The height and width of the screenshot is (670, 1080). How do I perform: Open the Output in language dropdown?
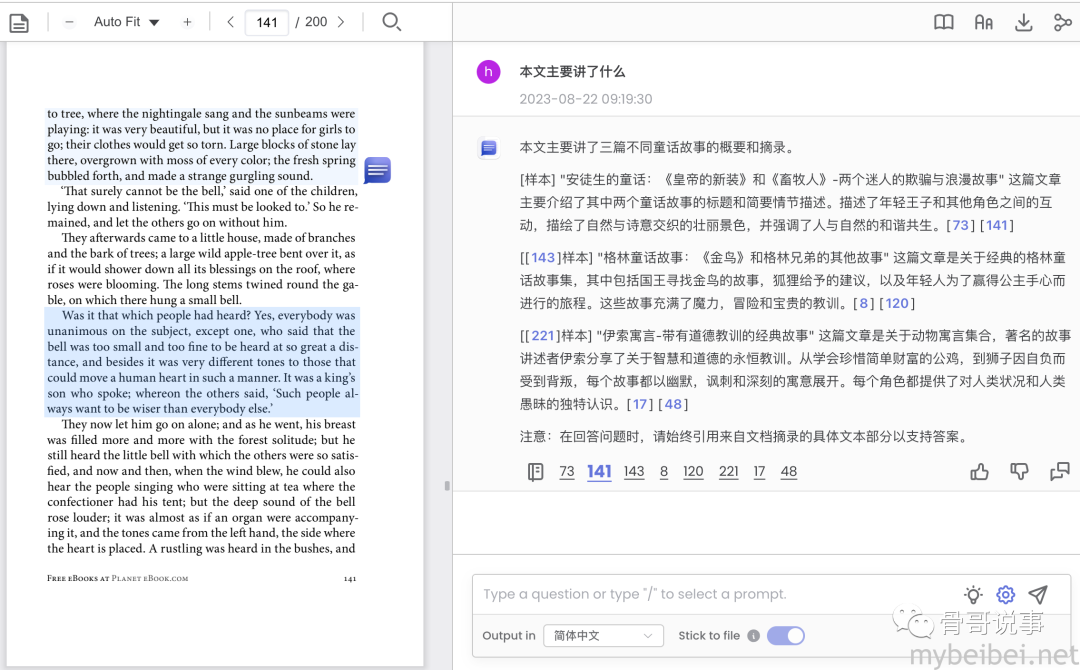[x=603, y=636]
